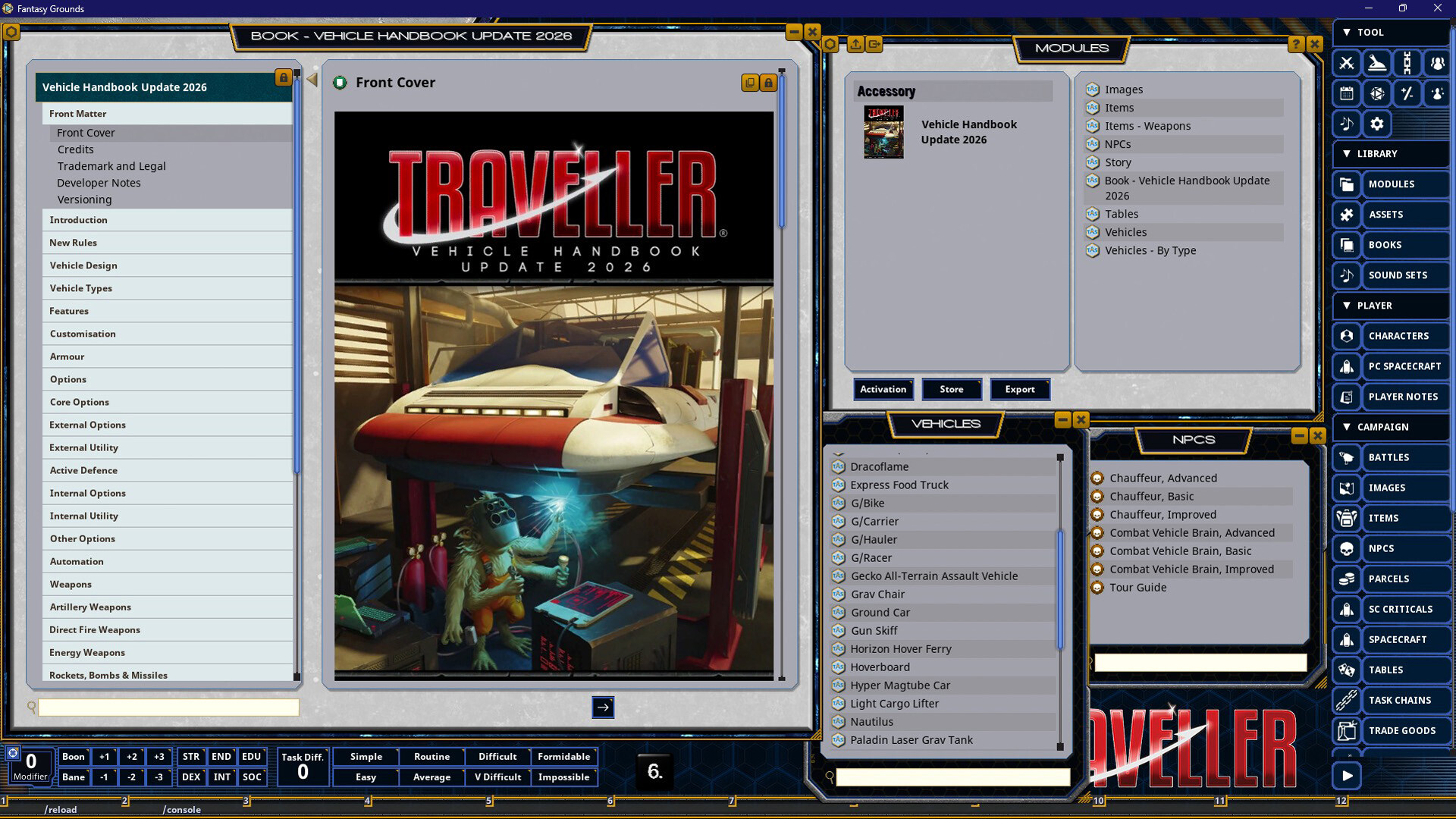Expand the Weapons chapter
The image size is (1456, 819).
[x=167, y=584]
